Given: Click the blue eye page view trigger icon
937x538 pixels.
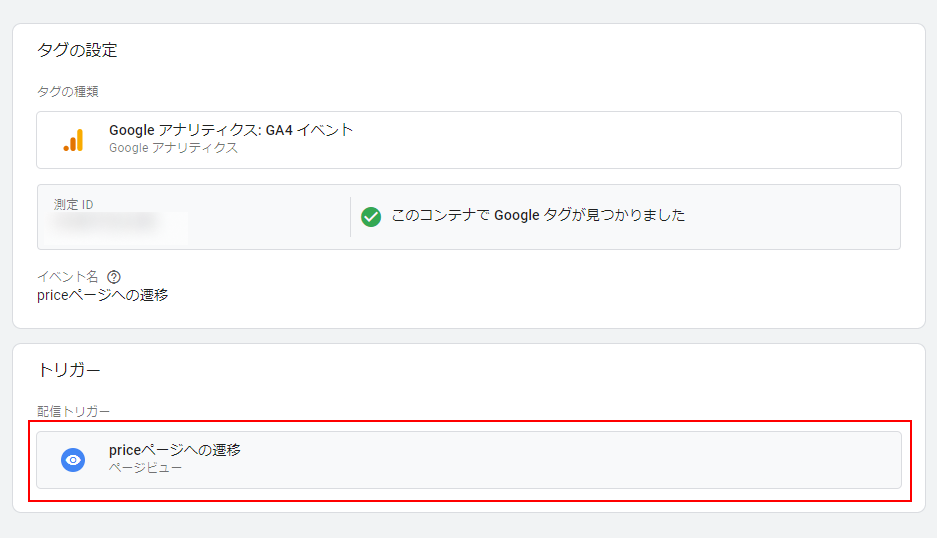Looking at the screenshot, I should (73, 460).
